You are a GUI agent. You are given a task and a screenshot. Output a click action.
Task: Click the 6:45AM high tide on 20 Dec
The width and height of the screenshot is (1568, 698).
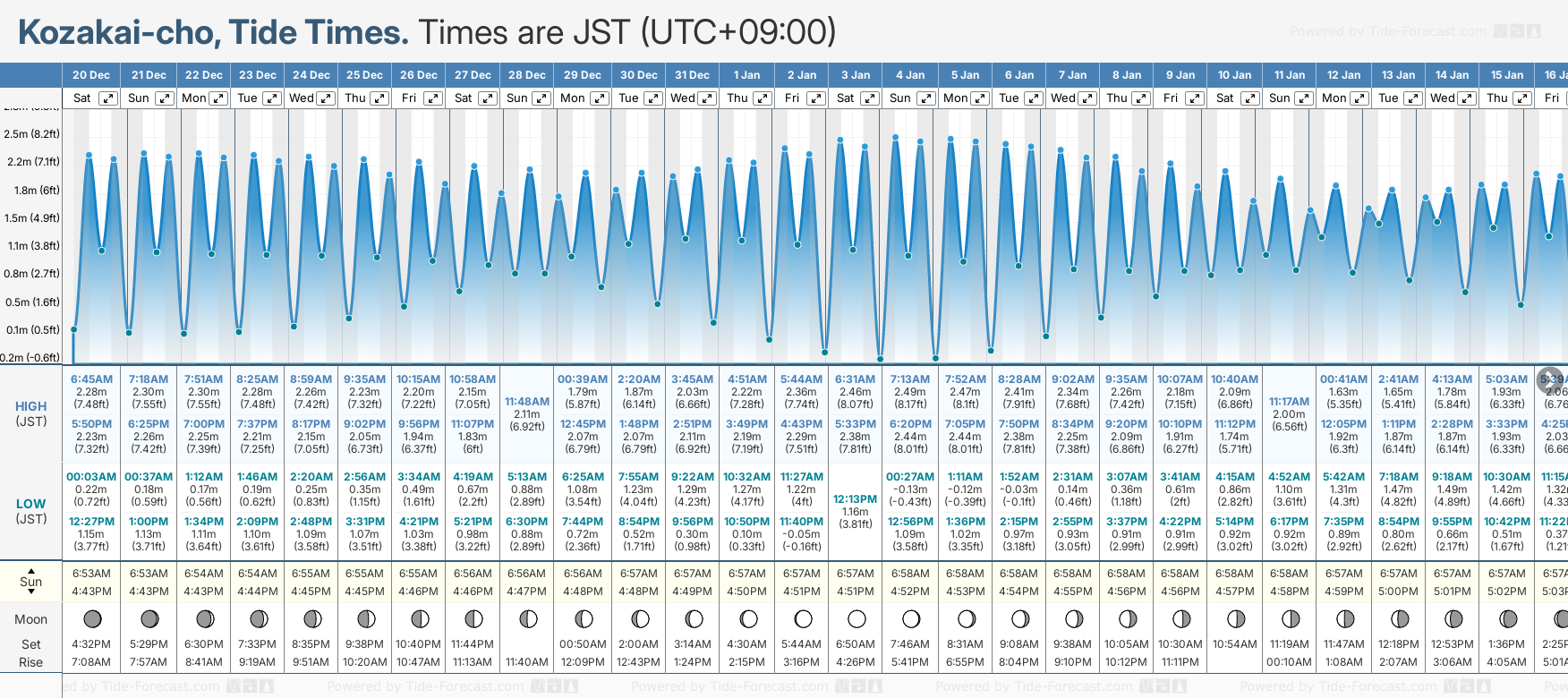click(x=91, y=379)
